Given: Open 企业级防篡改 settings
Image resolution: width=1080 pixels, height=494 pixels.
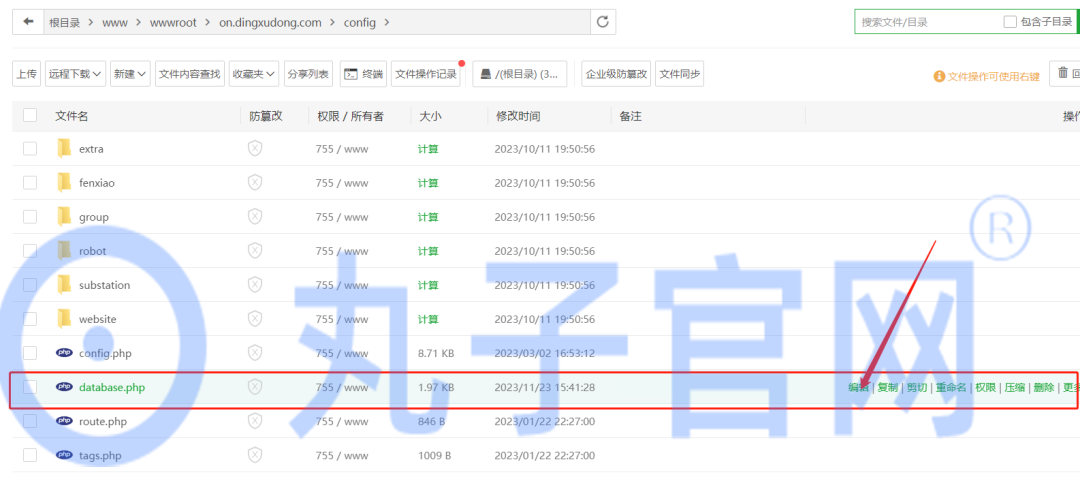Looking at the screenshot, I should pyautogui.click(x=616, y=74).
